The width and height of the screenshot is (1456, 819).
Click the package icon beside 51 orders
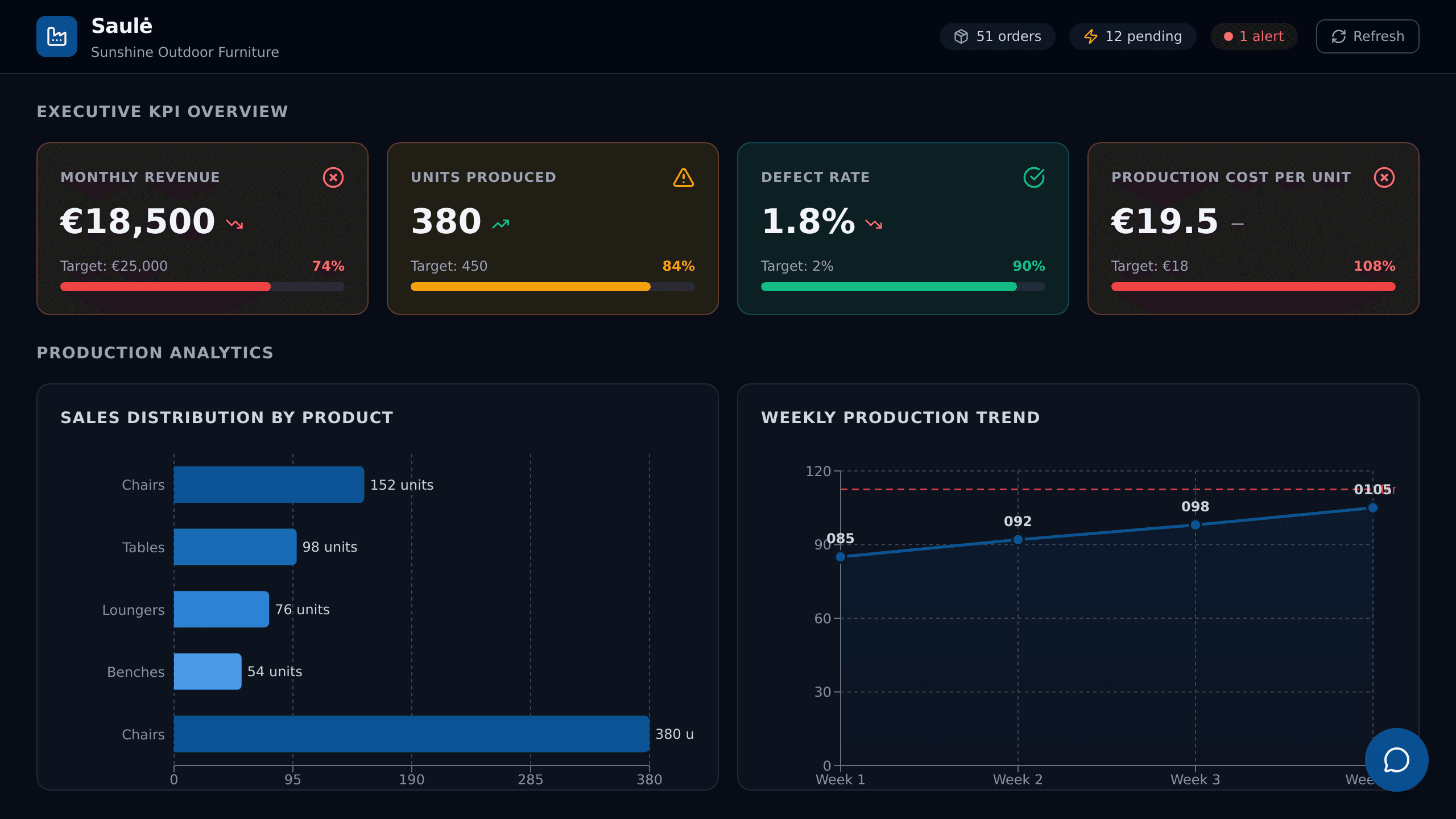click(x=961, y=36)
